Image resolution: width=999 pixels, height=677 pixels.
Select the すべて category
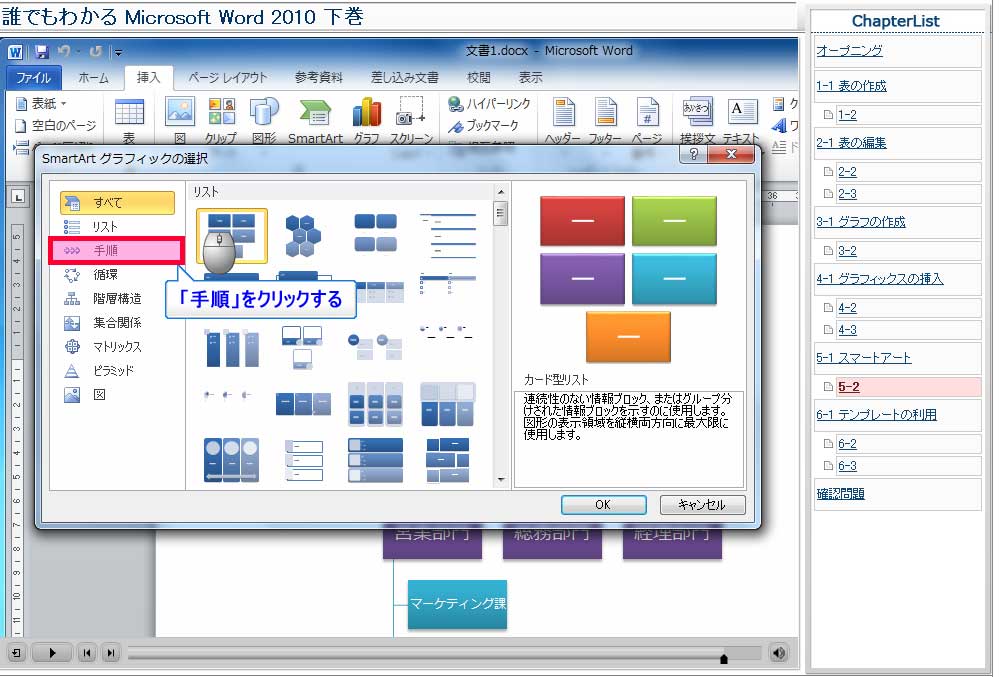tap(117, 203)
